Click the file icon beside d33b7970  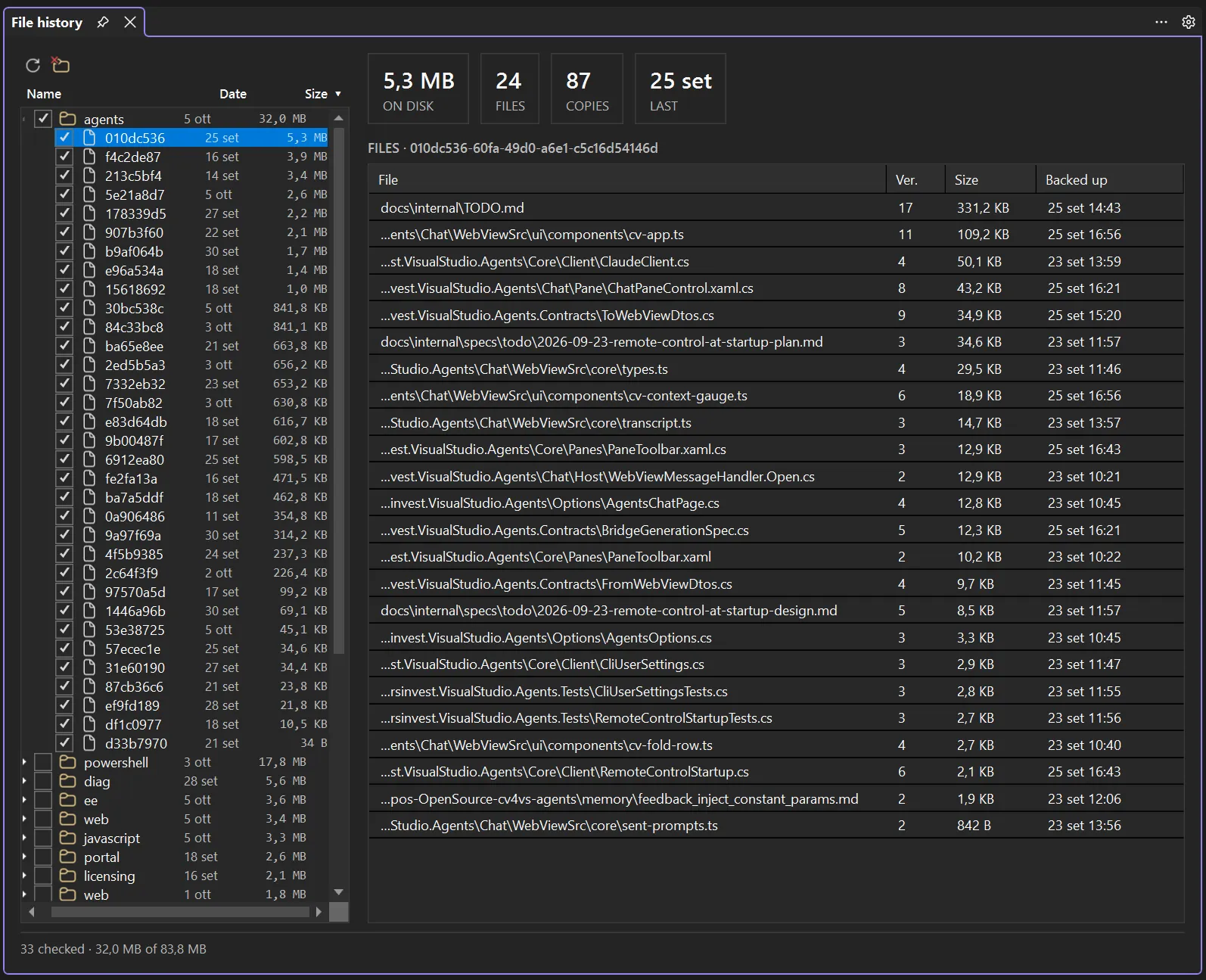[x=89, y=743]
